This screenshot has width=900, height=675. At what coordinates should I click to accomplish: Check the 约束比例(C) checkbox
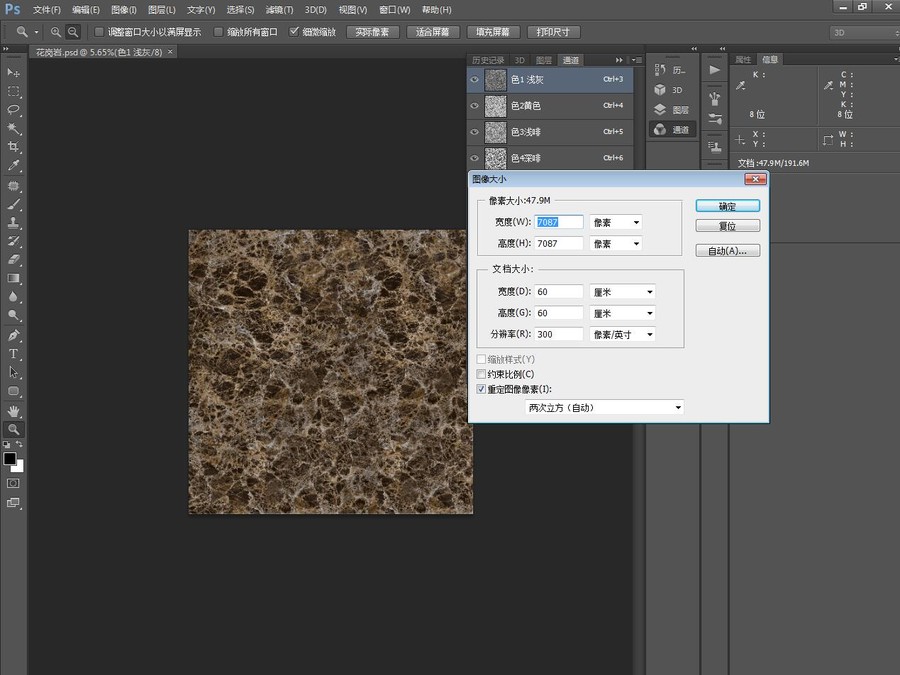481,374
